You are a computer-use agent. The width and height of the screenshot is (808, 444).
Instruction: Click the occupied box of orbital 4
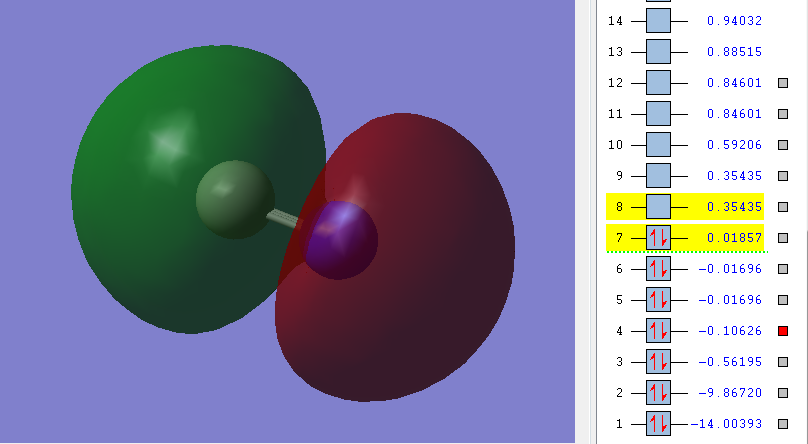point(659,331)
